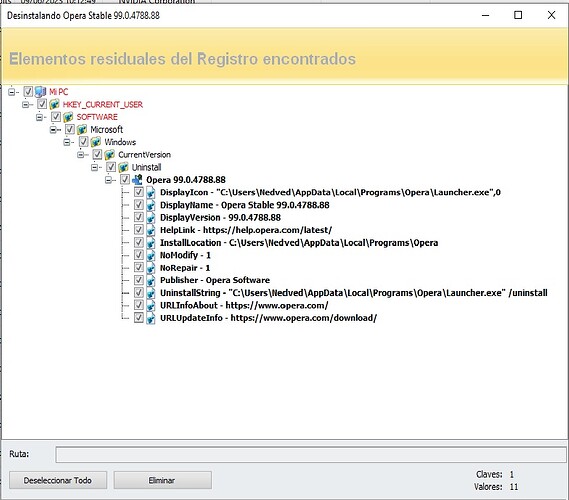Toggle the CurrentVersion key checkbox
Screen dimensions: 569x500
coord(97,154)
